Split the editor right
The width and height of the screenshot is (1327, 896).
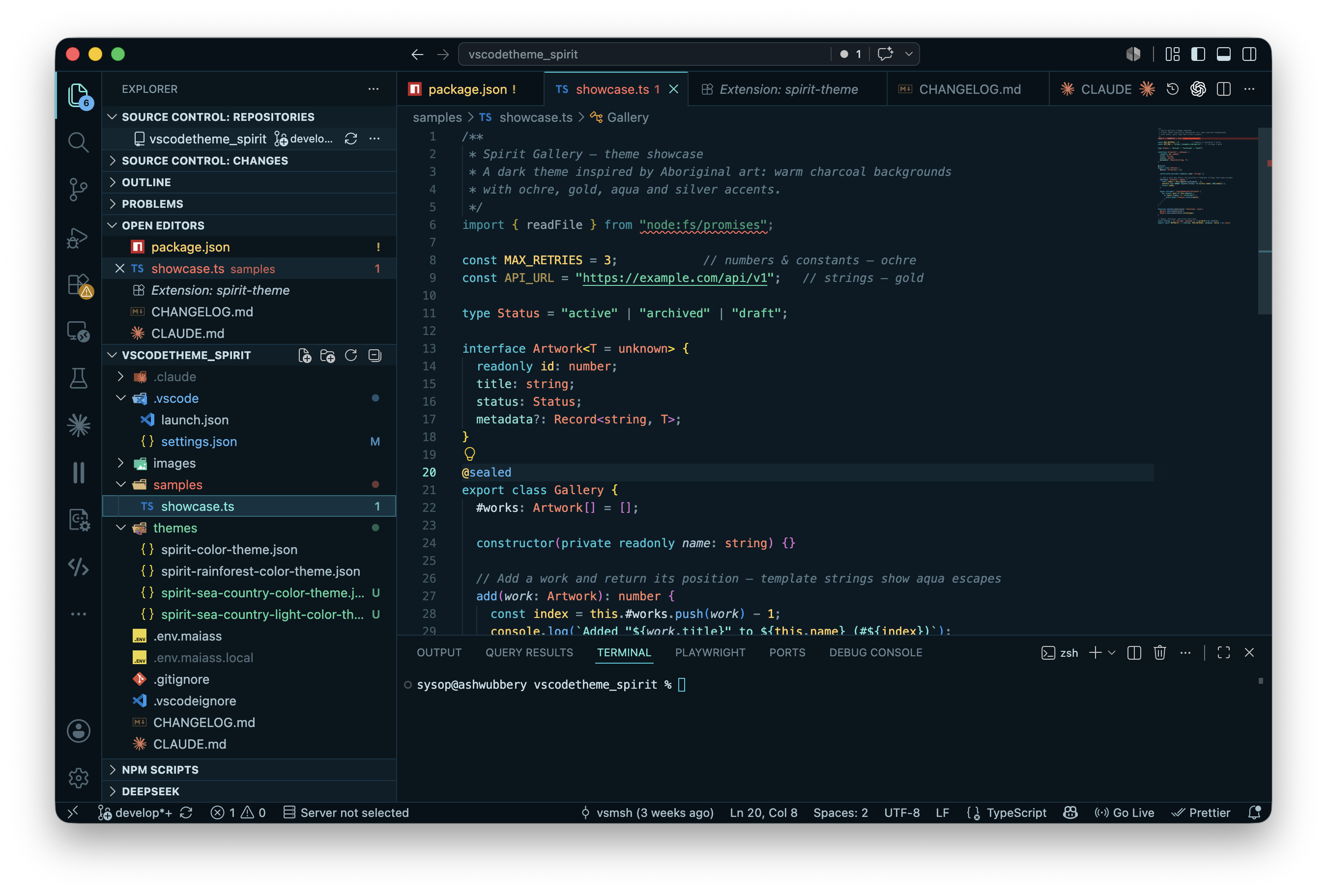(1224, 89)
